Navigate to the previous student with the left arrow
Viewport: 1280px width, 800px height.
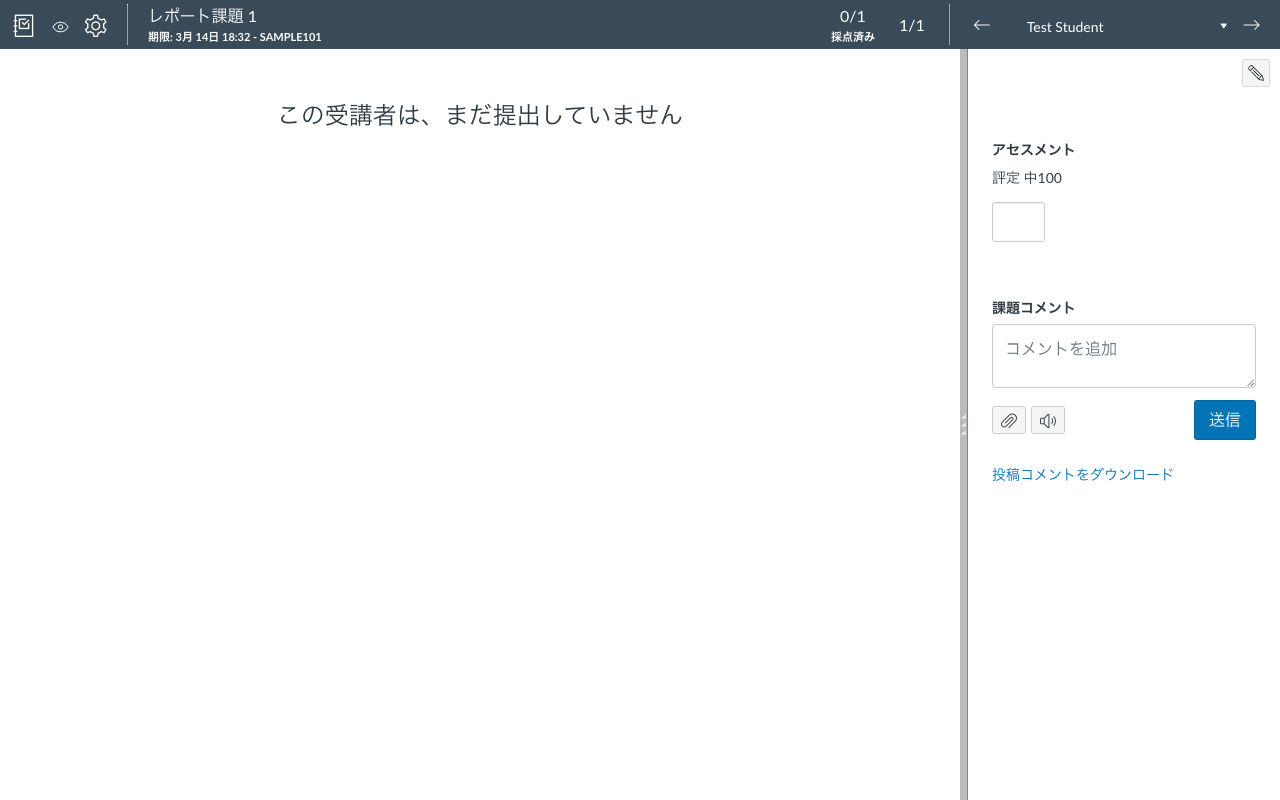pyautogui.click(x=981, y=25)
